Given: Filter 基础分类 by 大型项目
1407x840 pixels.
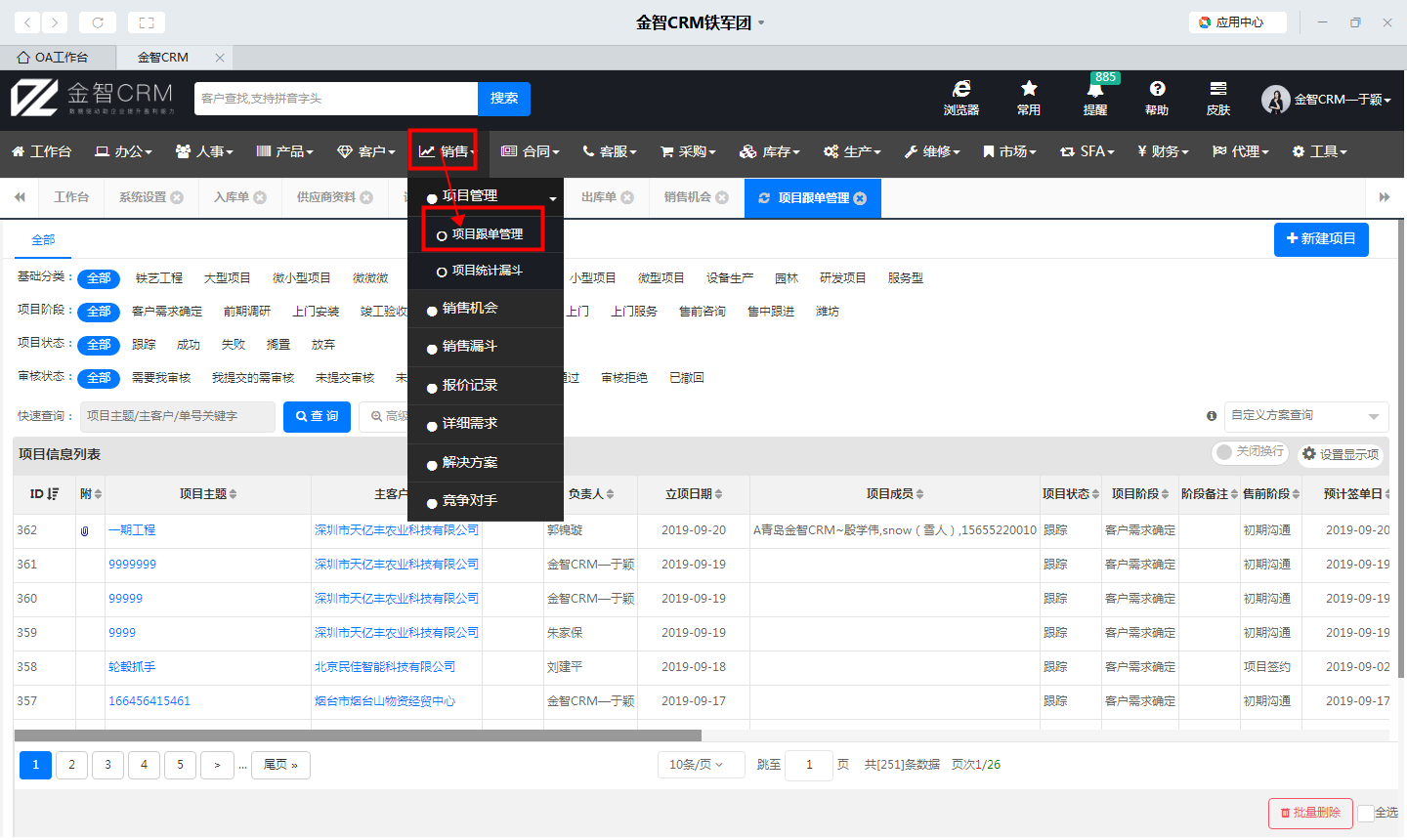Looking at the screenshot, I should pyautogui.click(x=228, y=278).
